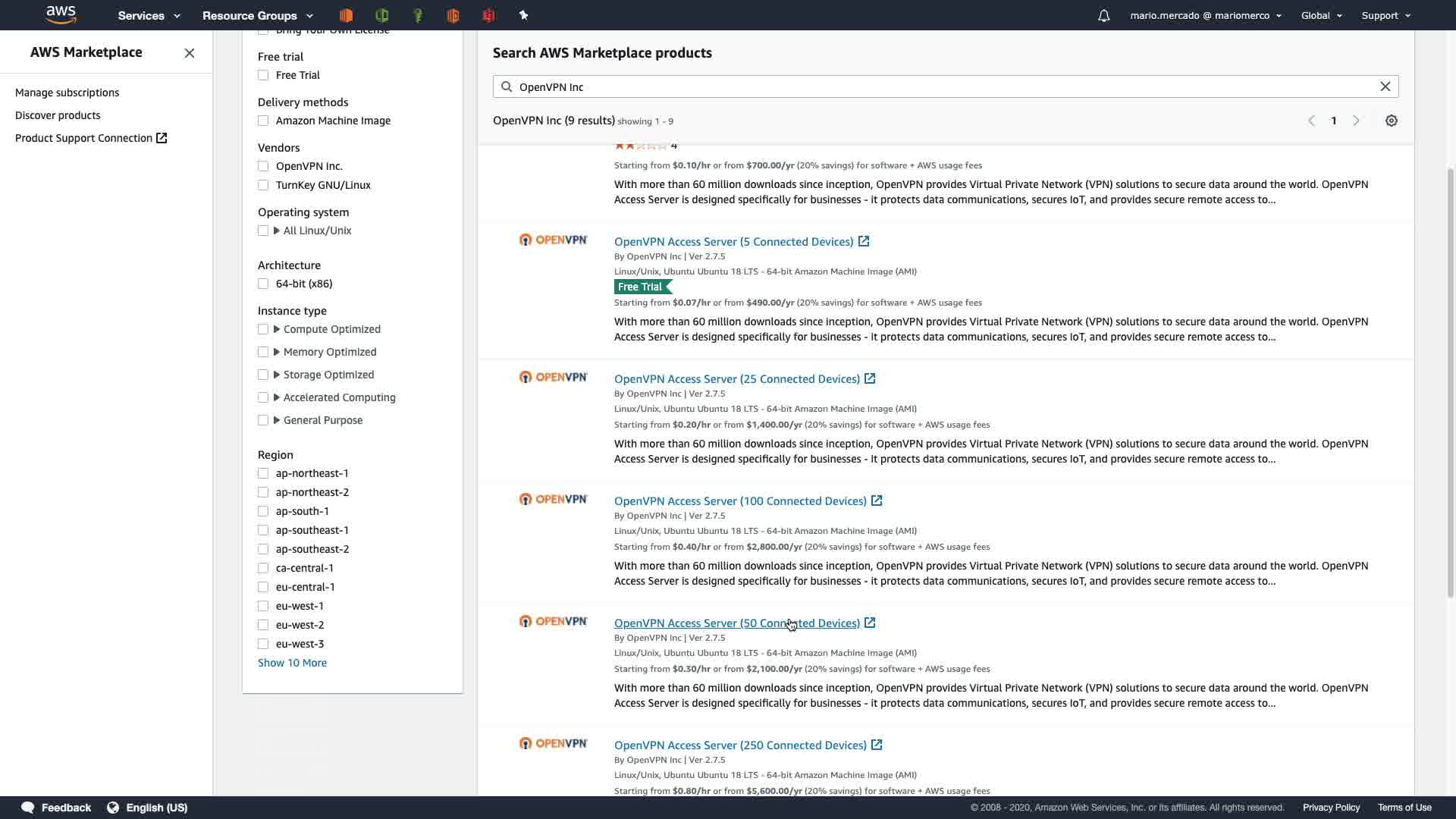Image resolution: width=1456 pixels, height=819 pixels.
Task: Click the first orange service shortcut icon
Action: (346, 15)
